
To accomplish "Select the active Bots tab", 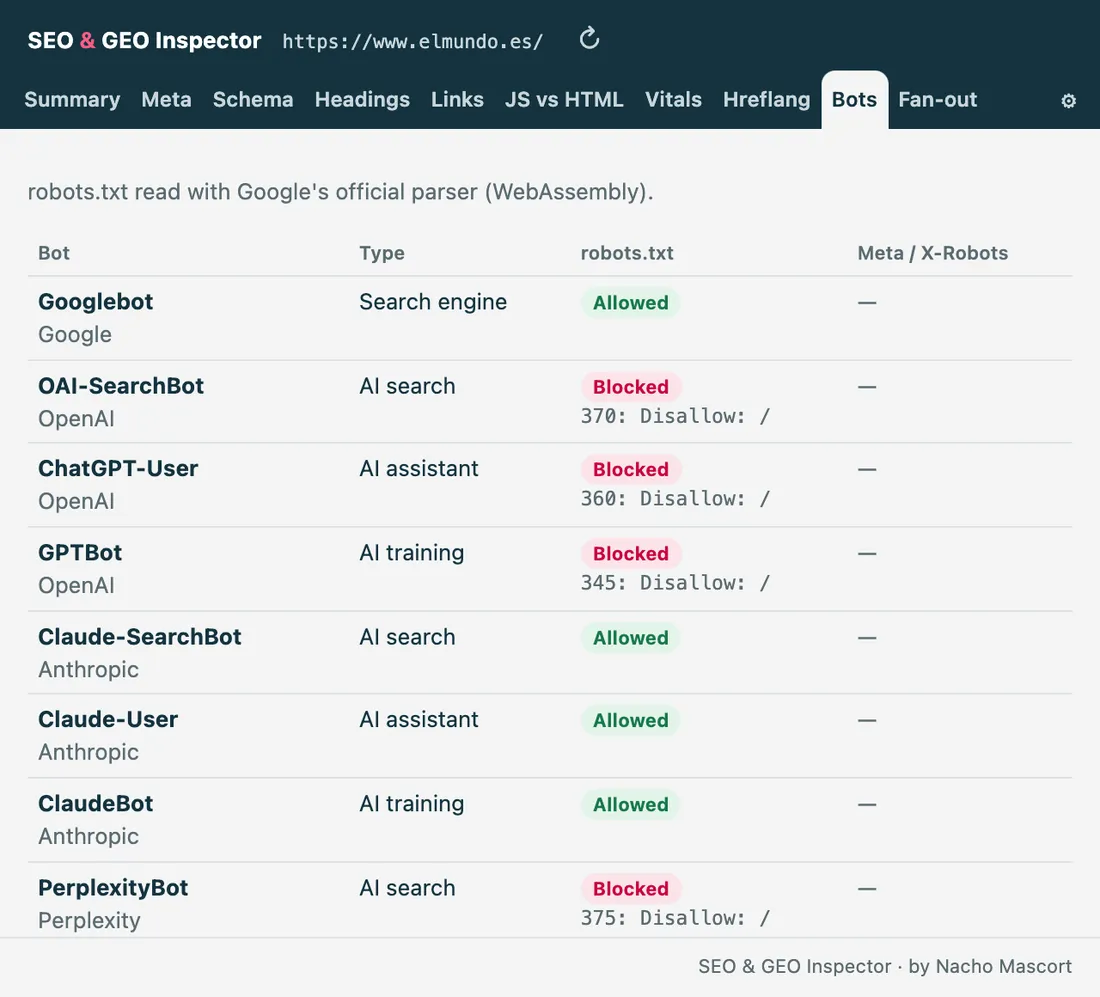I will 854,100.
